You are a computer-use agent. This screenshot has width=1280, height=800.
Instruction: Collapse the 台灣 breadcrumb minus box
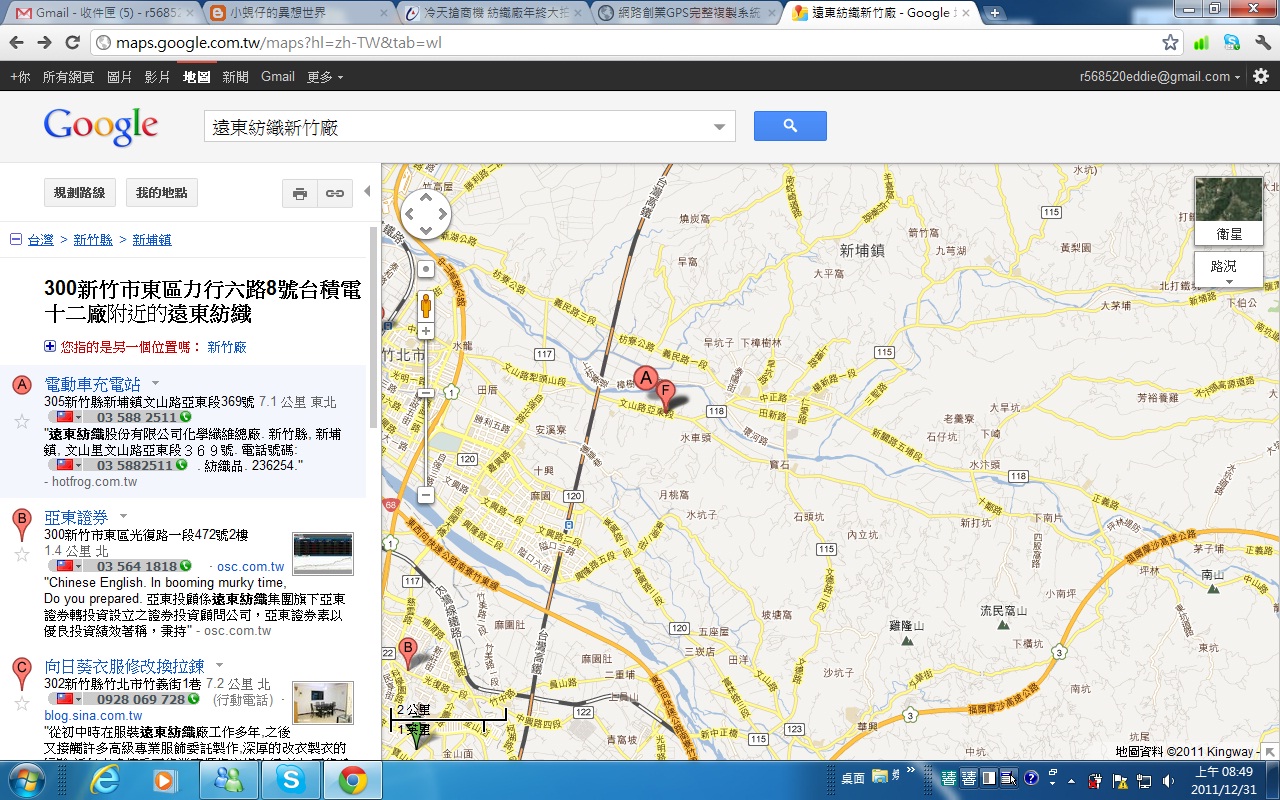tap(15, 239)
